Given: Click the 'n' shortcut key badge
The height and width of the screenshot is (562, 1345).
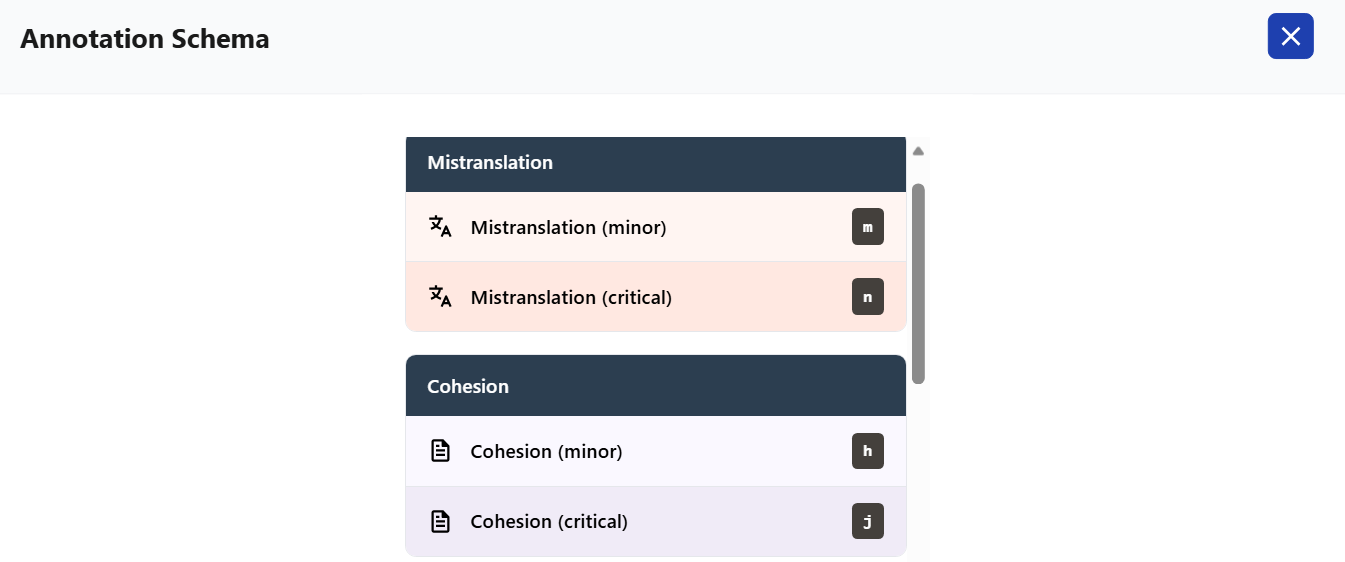Looking at the screenshot, I should (867, 297).
